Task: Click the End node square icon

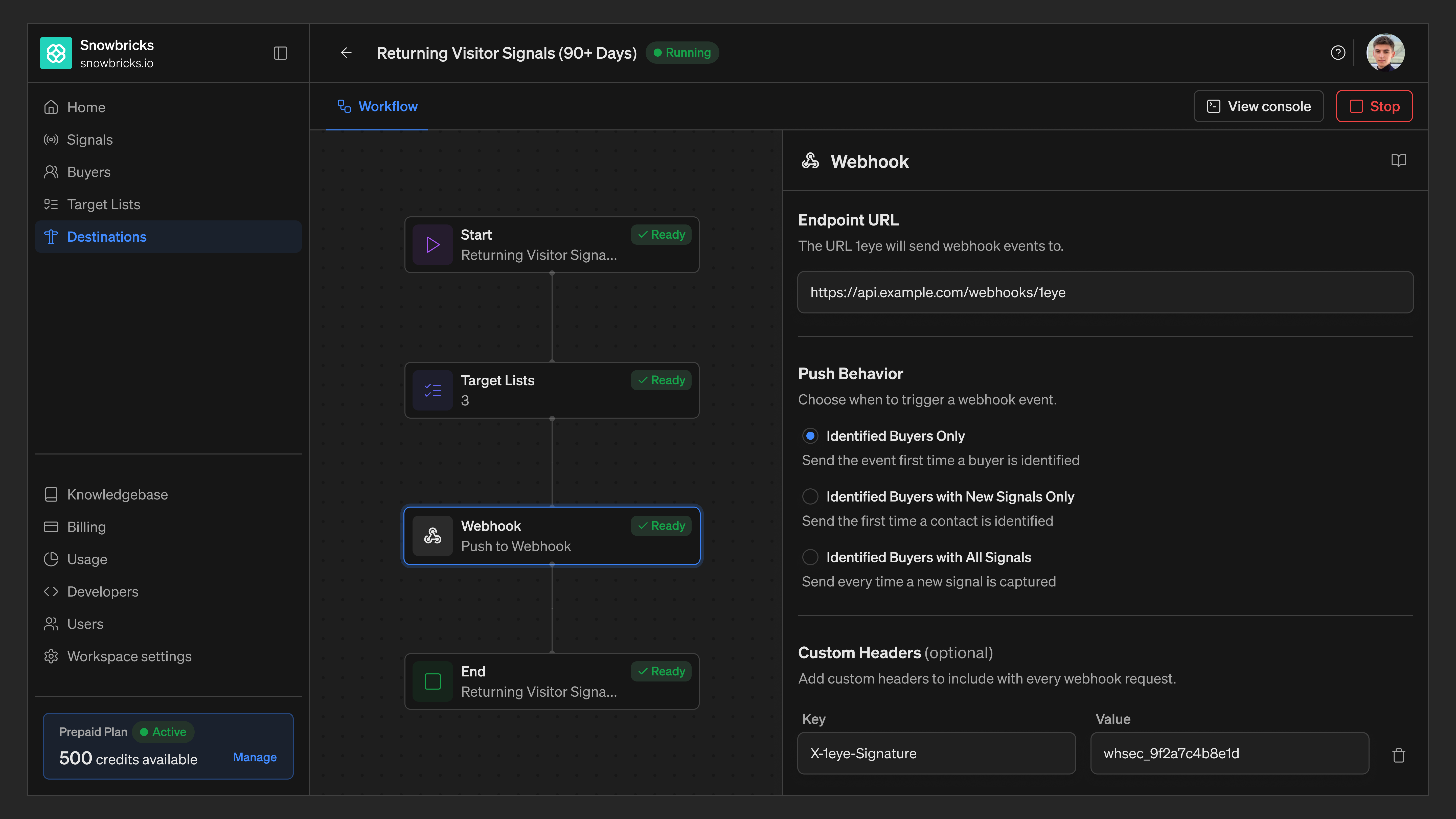Action: [433, 682]
